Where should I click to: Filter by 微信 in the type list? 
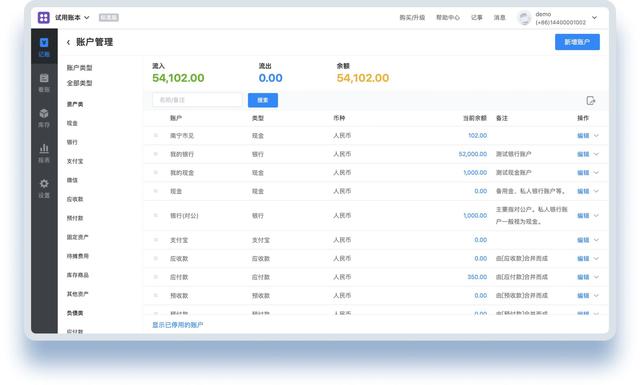pyautogui.click(x=72, y=180)
